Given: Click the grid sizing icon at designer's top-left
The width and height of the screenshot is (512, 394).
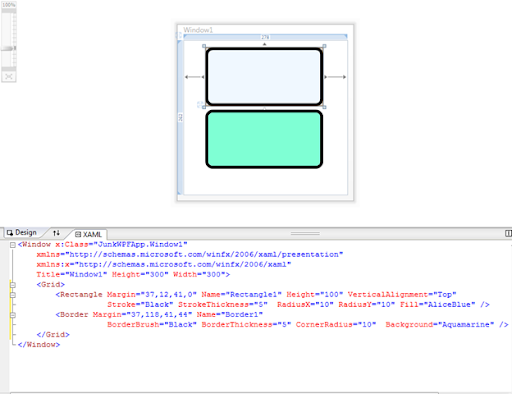Looking at the screenshot, I should click(x=179, y=35).
